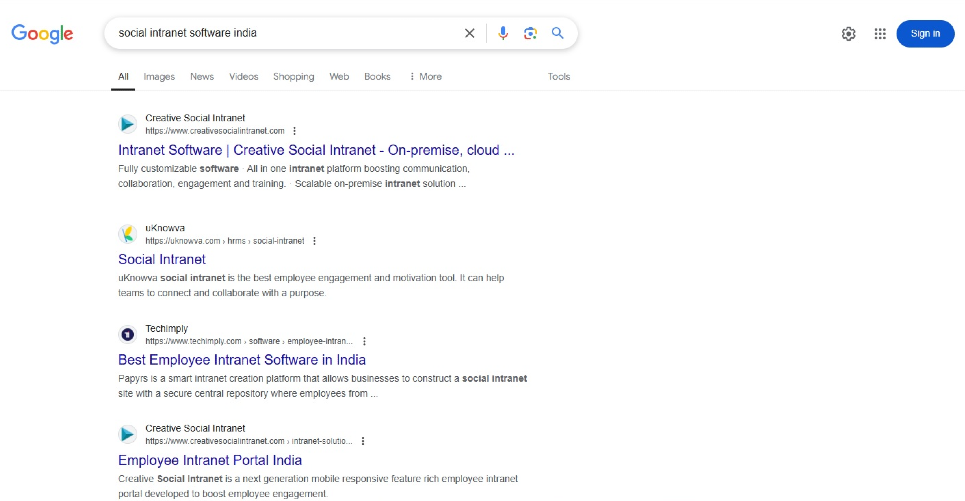Expand the More search filters menu
965x501 pixels.
[x=425, y=77]
